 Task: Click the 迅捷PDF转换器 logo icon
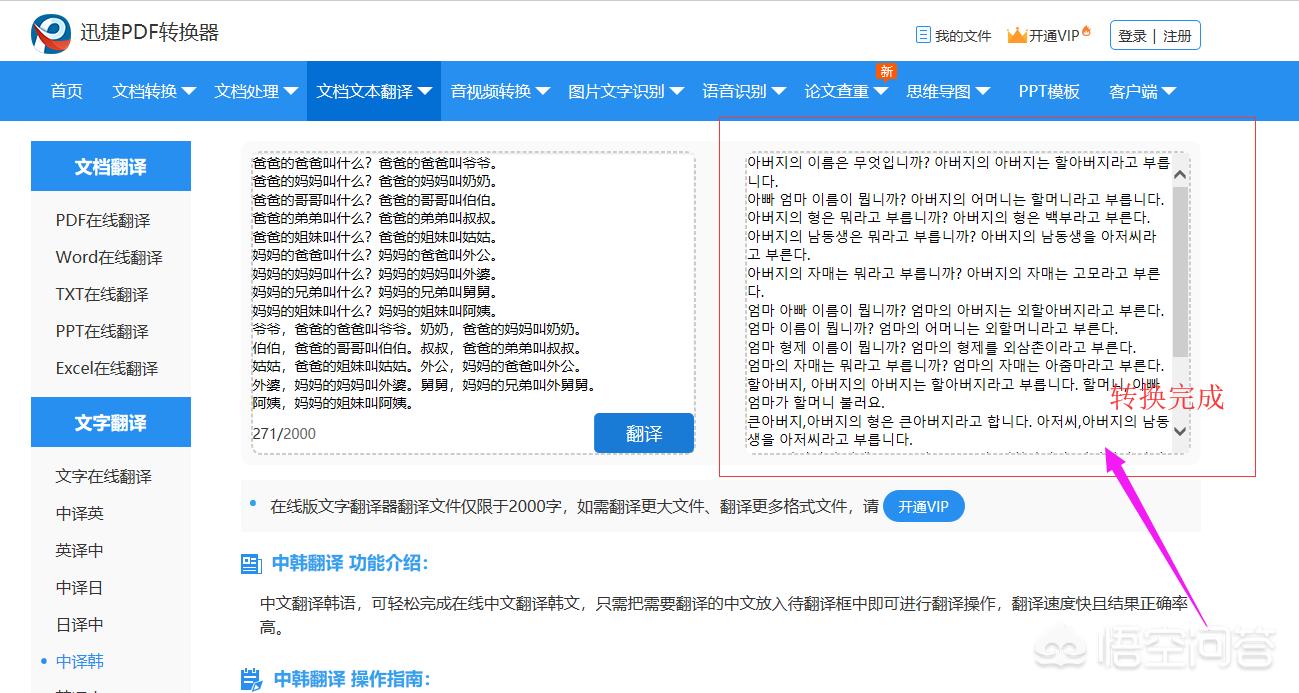50,34
